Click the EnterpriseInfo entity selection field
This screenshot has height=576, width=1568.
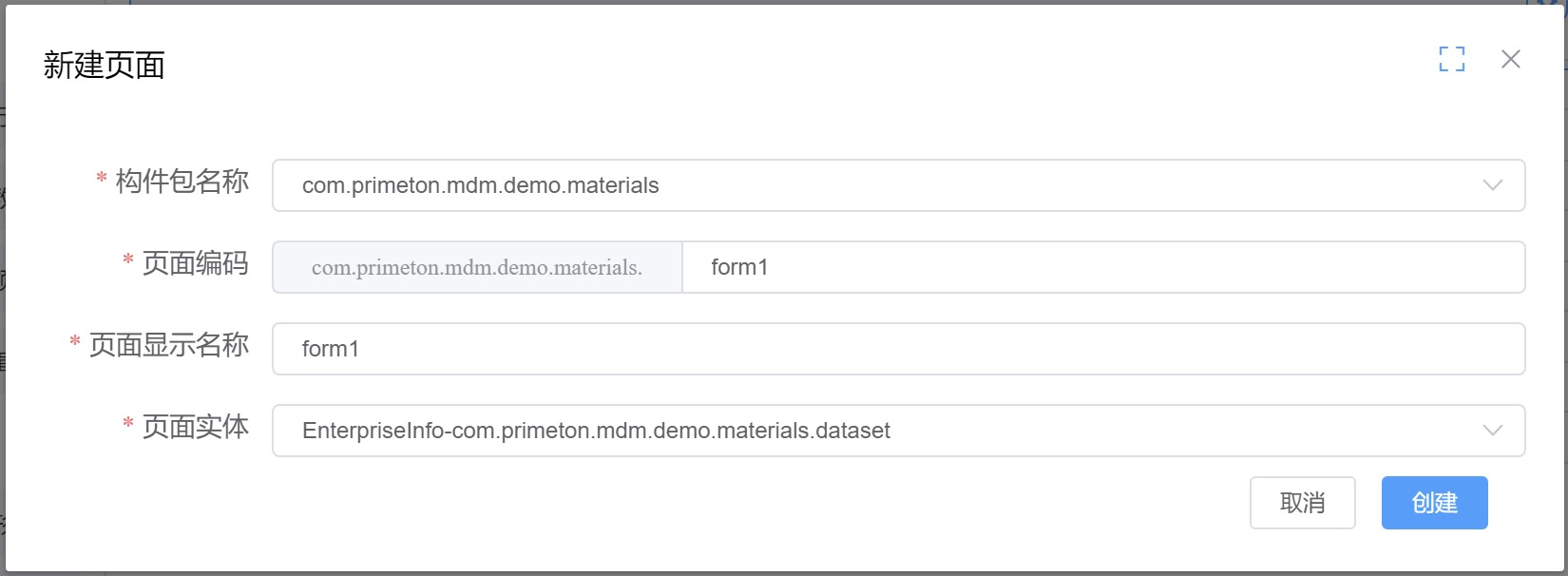pos(898,431)
